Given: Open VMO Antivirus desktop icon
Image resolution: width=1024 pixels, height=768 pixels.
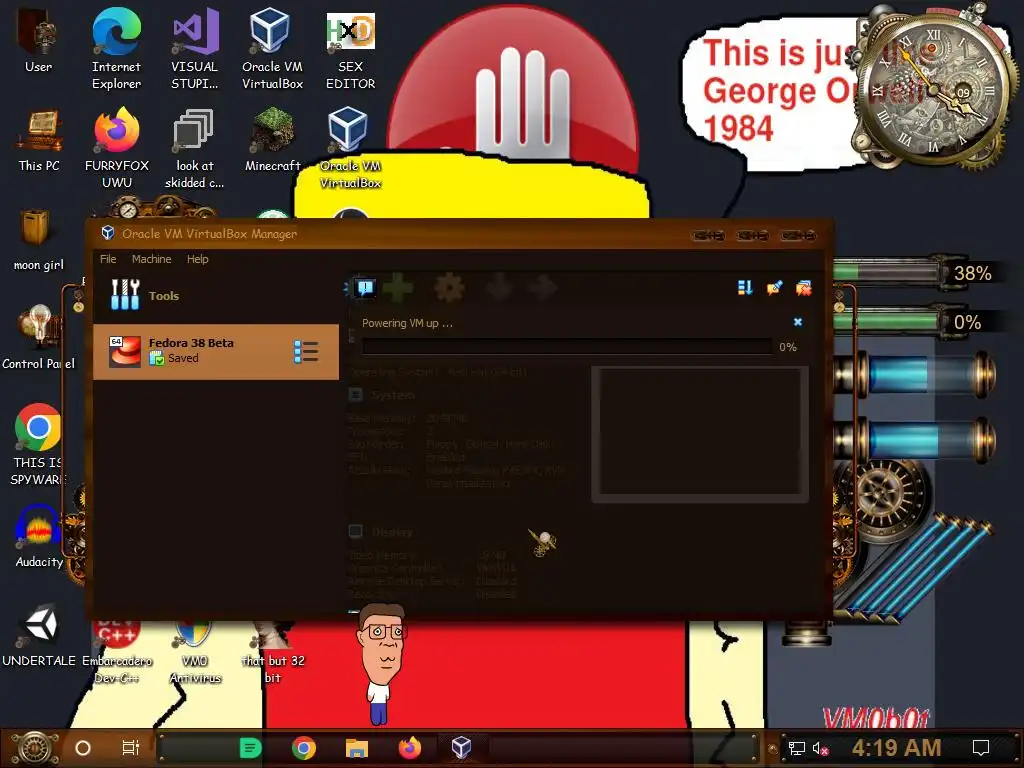Looking at the screenshot, I should click(x=195, y=650).
